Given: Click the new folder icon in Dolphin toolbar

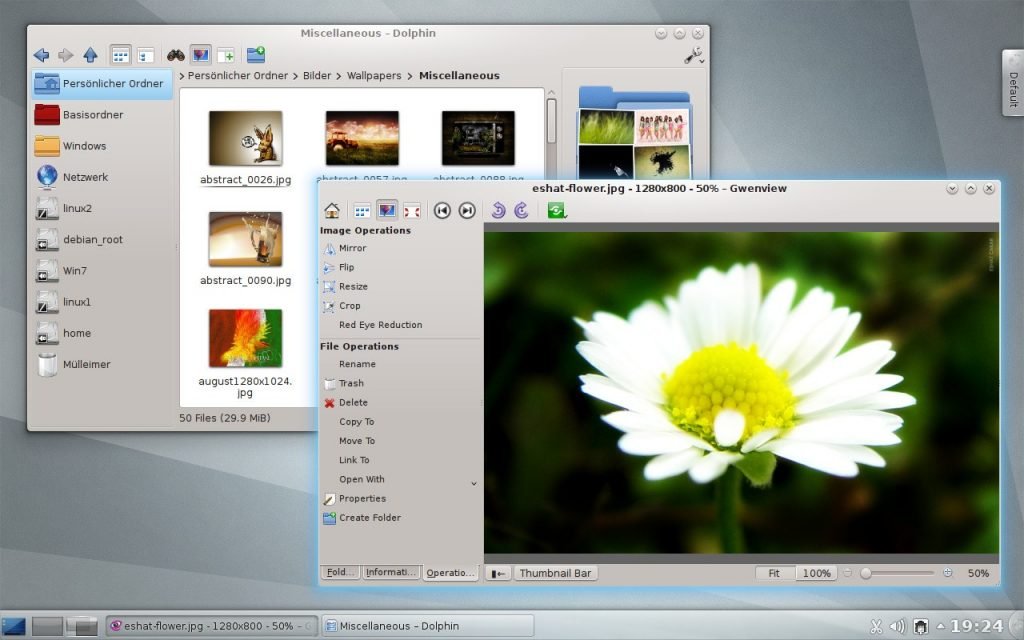Looking at the screenshot, I should pyautogui.click(x=256, y=55).
